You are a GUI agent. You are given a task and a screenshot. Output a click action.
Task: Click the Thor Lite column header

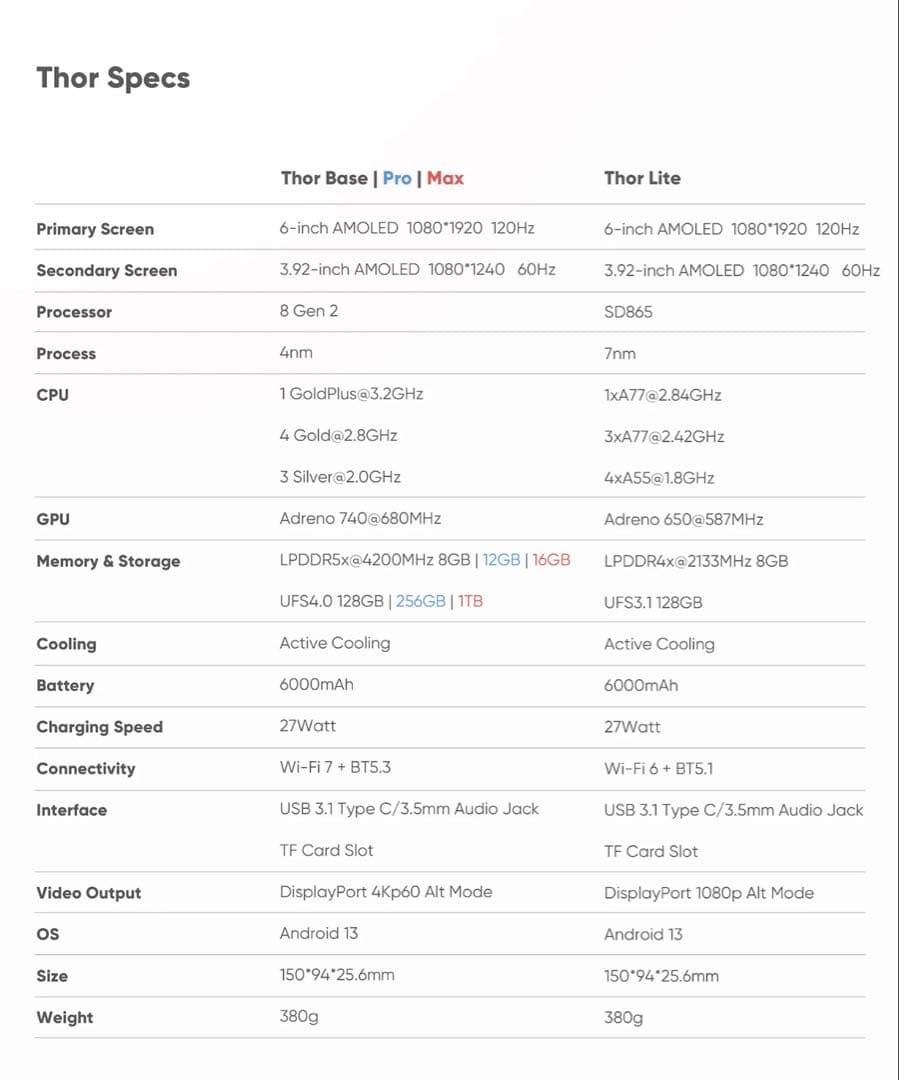pyautogui.click(x=642, y=178)
